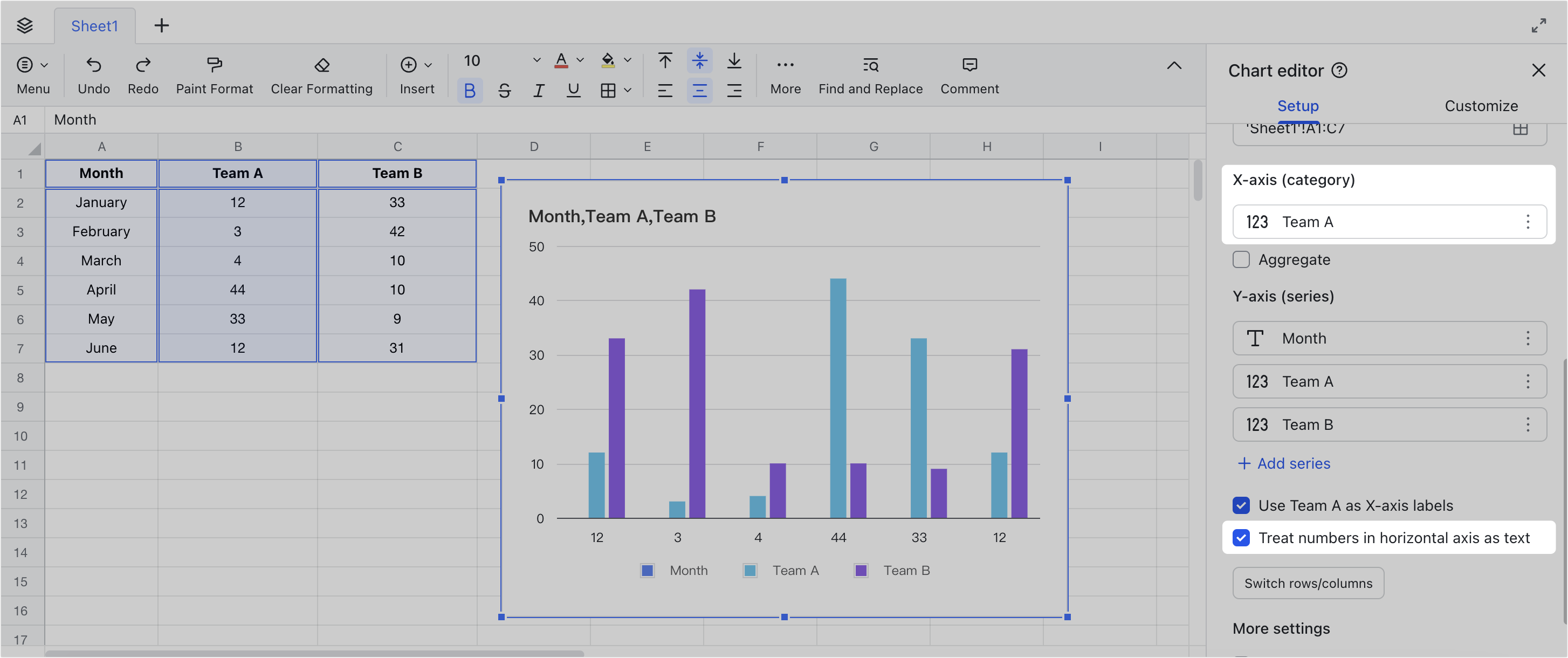Click Switch rows/columns button

point(1308,582)
